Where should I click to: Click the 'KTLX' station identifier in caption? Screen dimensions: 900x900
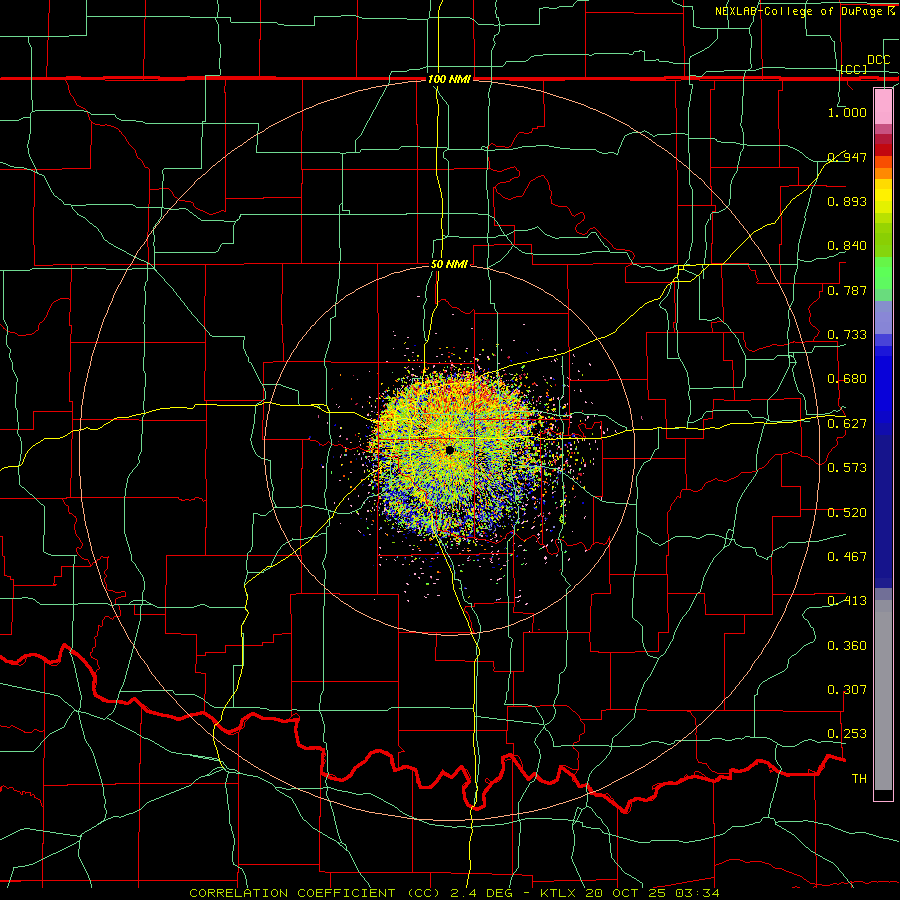point(557,893)
